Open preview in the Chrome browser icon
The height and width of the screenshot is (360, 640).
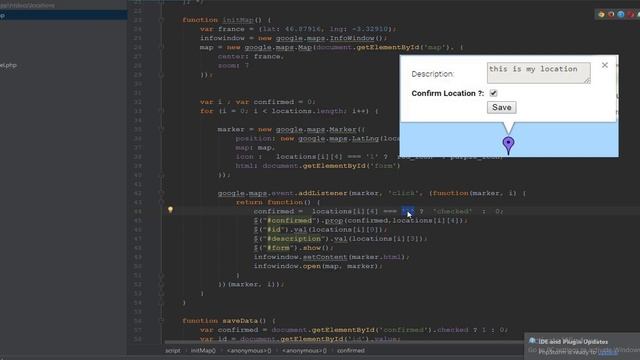tap(601, 14)
